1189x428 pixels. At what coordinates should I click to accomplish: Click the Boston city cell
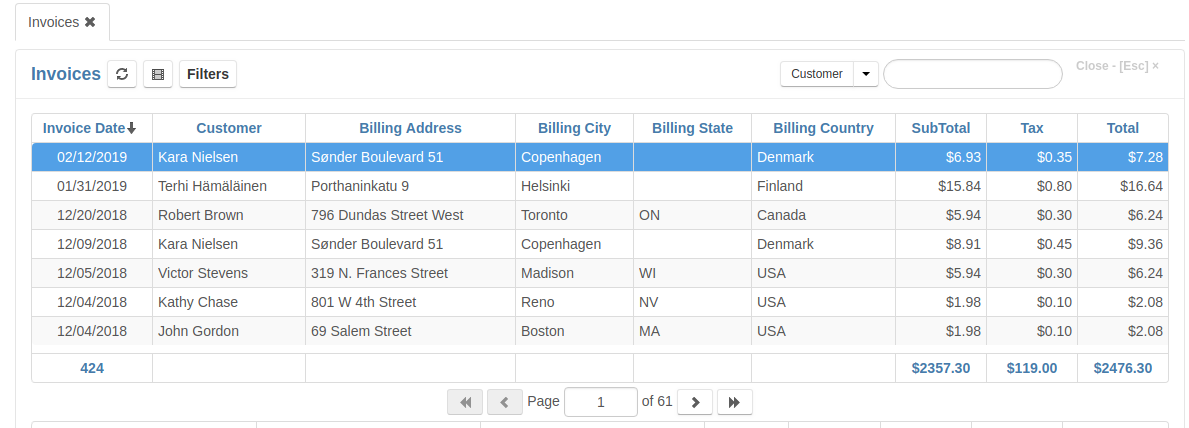pyautogui.click(x=574, y=331)
